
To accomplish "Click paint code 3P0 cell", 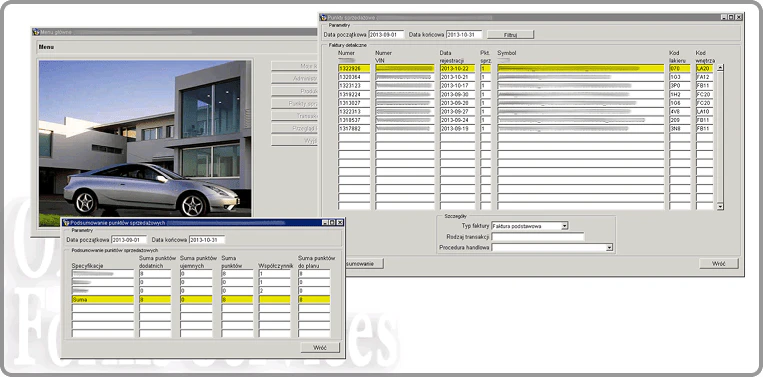I will pyautogui.click(x=680, y=86).
